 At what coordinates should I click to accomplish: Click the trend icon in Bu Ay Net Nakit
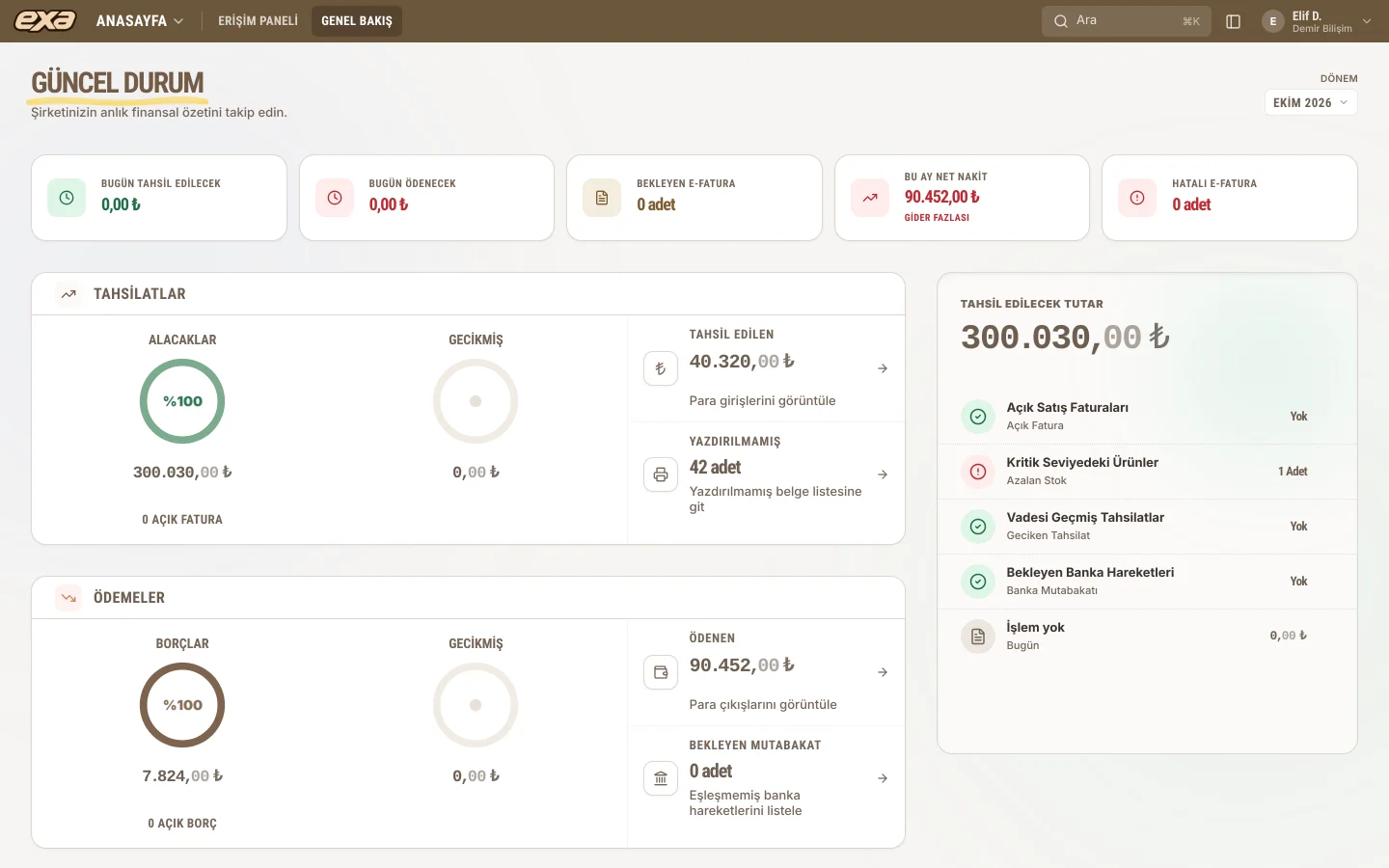click(870, 198)
